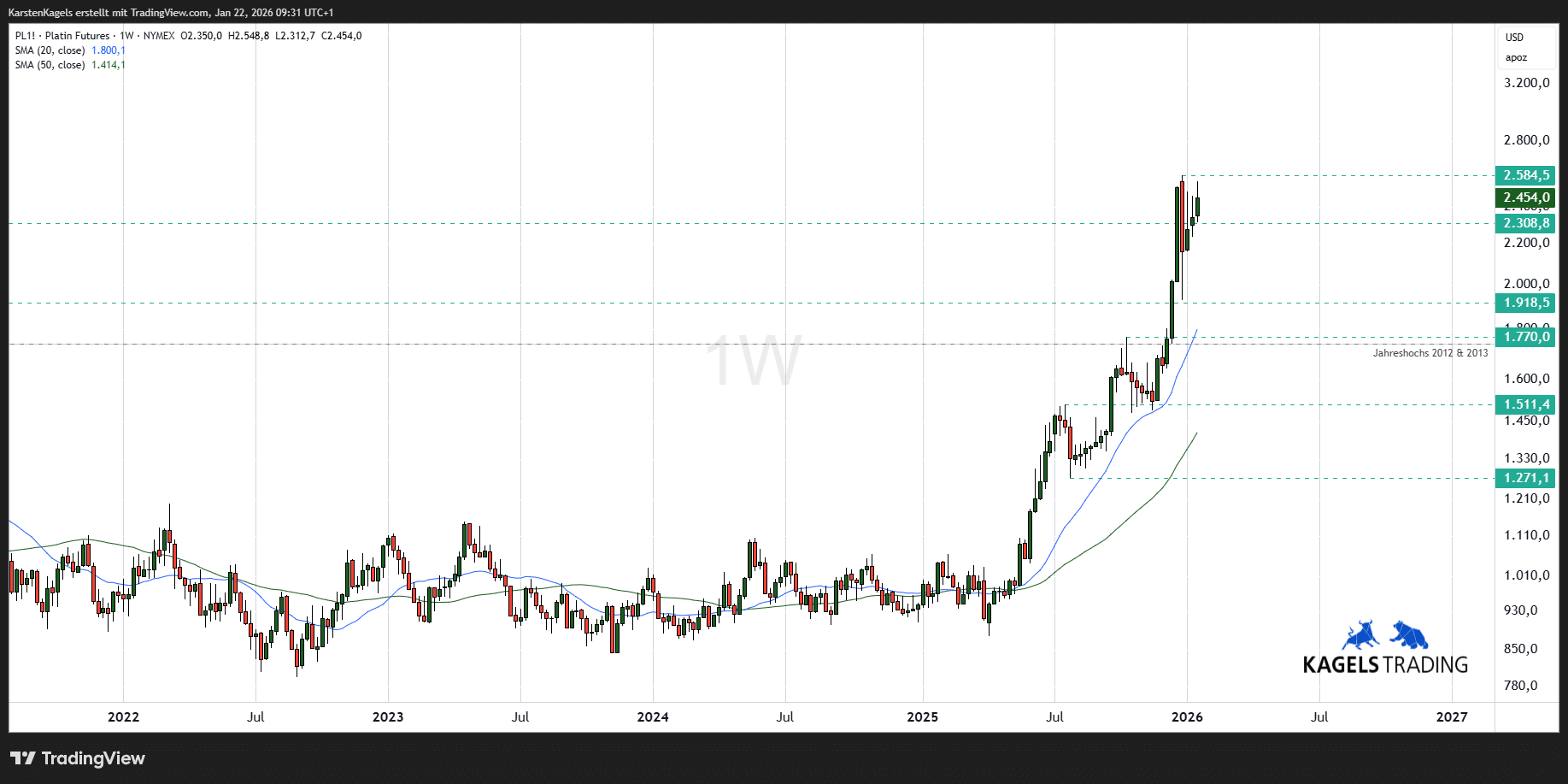Click the 3.200,0 value on price scale
Viewport: 1568px width, 784px height.
pyautogui.click(x=1526, y=83)
